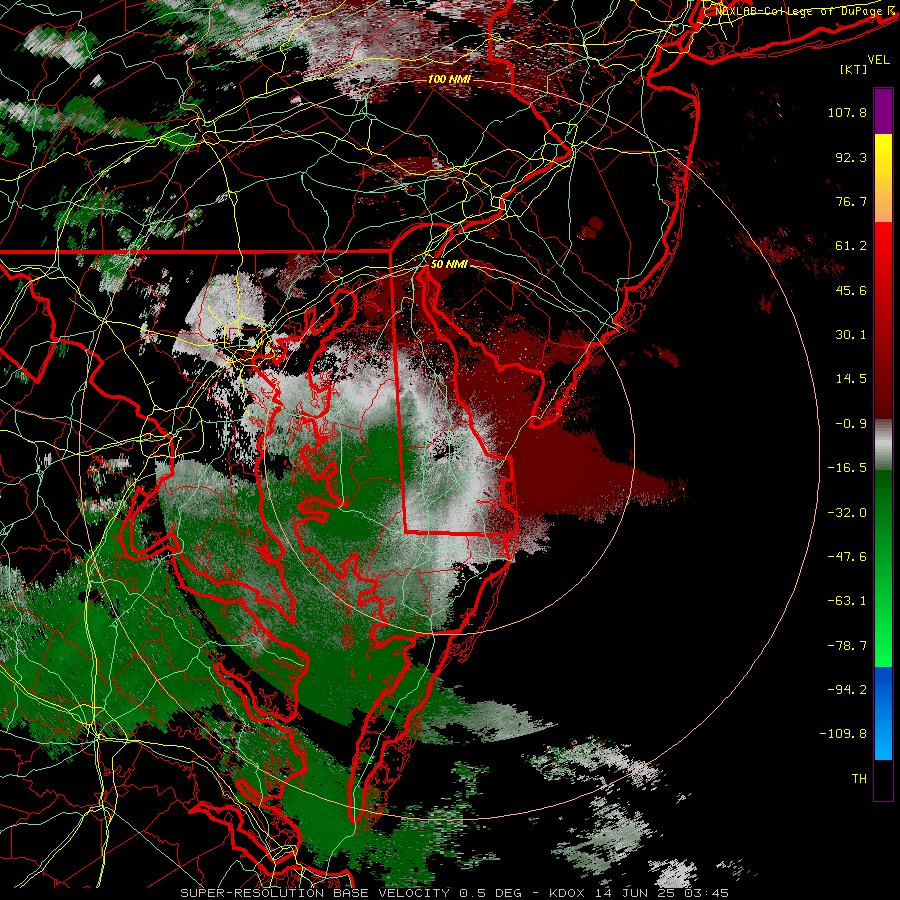Click the KDOX station identifier in caption
Image resolution: width=900 pixels, height=900 pixels.
(567, 893)
